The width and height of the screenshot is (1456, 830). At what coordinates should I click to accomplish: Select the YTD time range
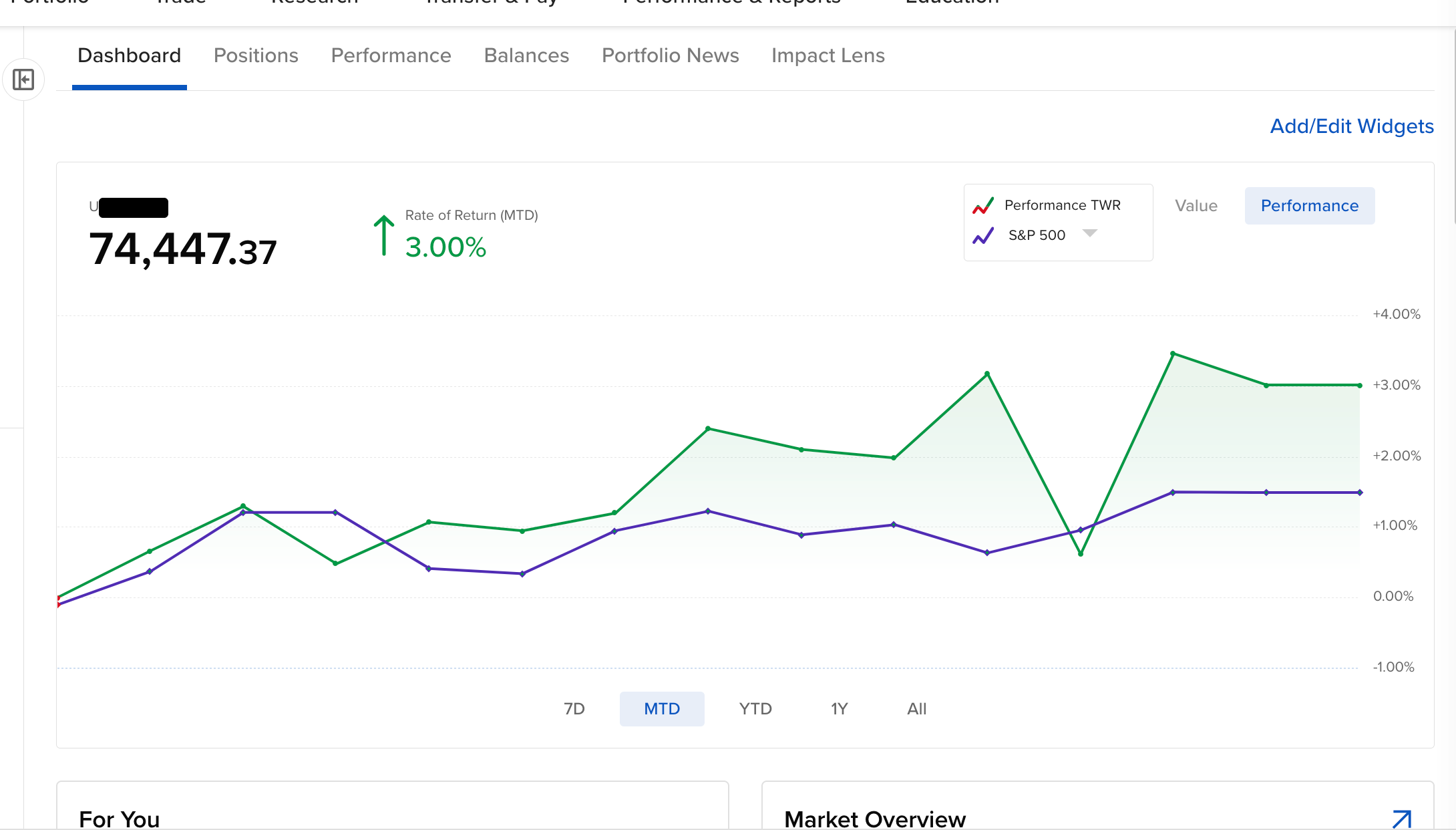click(755, 709)
